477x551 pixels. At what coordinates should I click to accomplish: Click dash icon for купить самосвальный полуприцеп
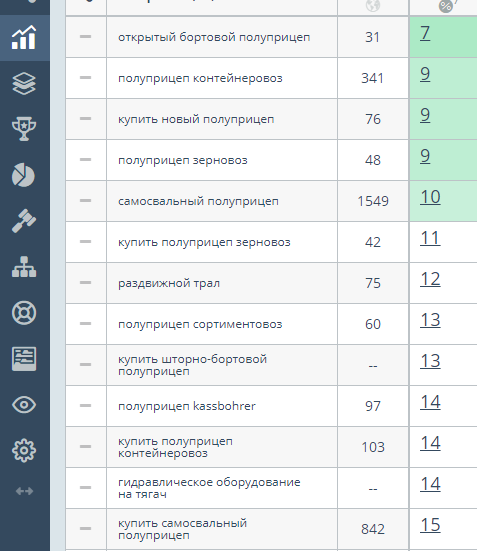coord(85,529)
